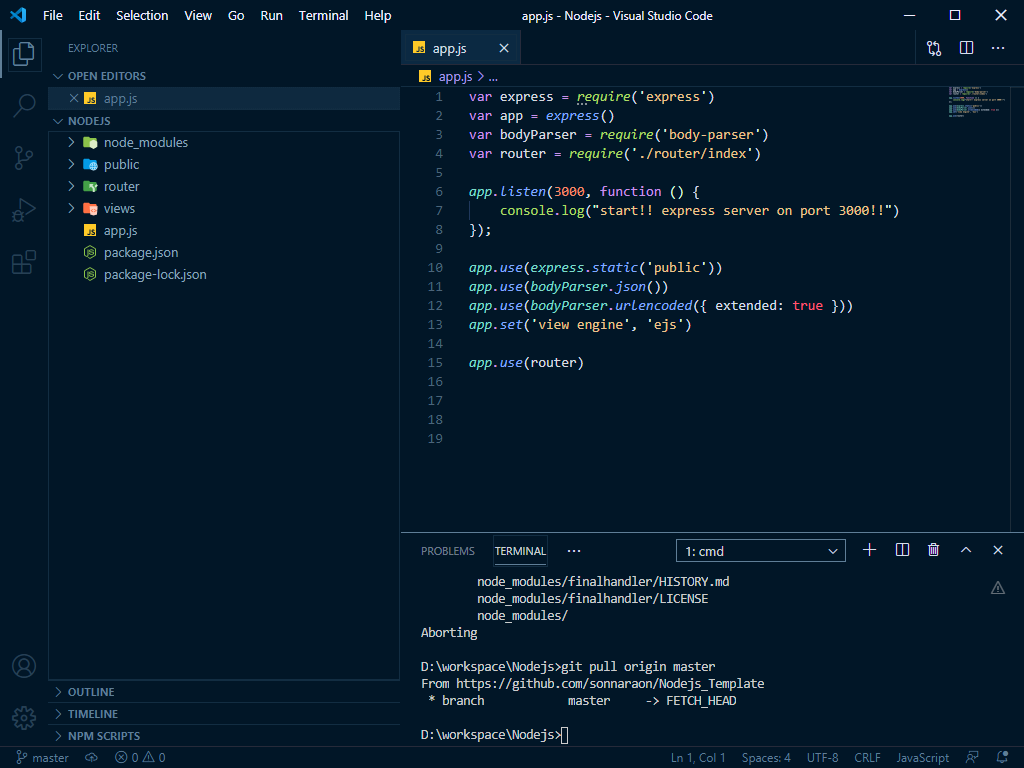Image resolution: width=1024 pixels, height=768 pixels.
Task: Open package-lock.json in the file tree
Action: click(225, 275)
